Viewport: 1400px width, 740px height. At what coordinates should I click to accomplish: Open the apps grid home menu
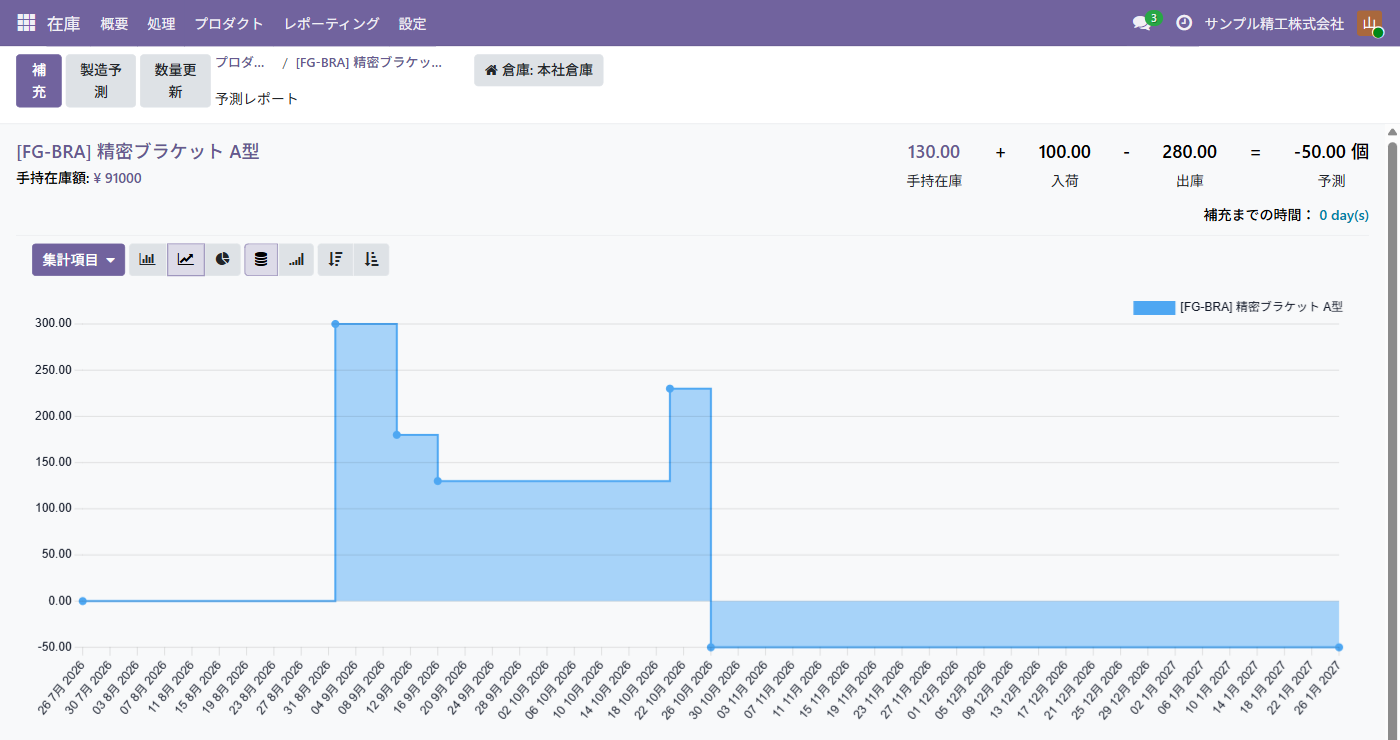tap(27, 23)
